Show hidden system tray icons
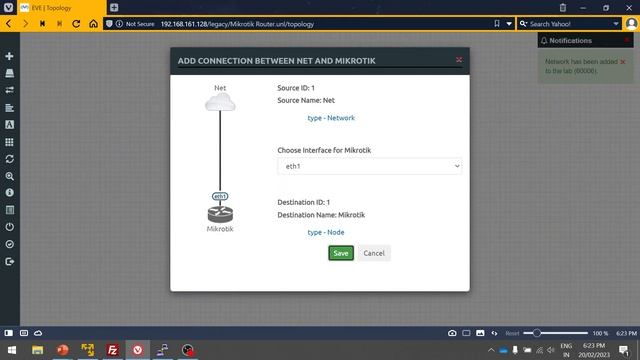 (491, 350)
